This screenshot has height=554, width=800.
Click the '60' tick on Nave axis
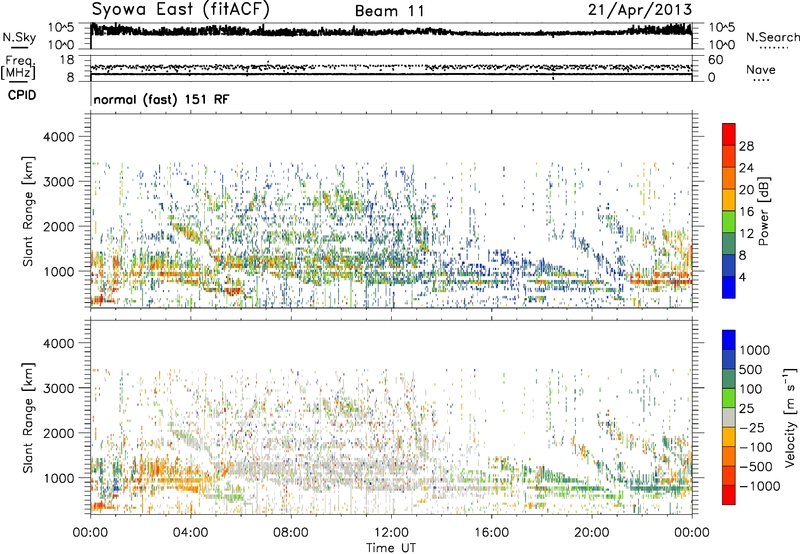tap(716, 60)
